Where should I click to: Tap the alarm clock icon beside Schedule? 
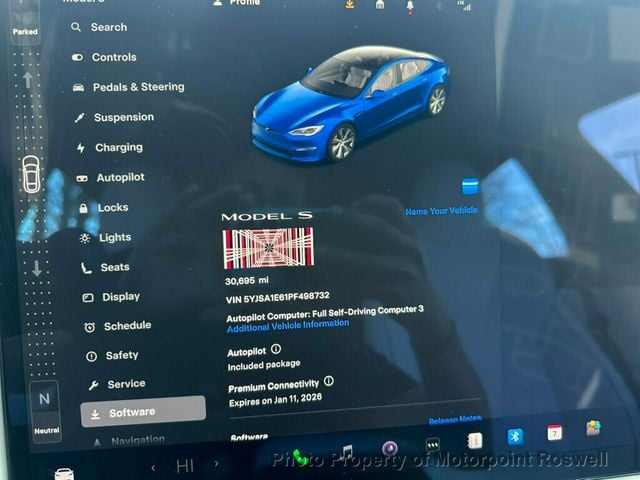(x=89, y=327)
